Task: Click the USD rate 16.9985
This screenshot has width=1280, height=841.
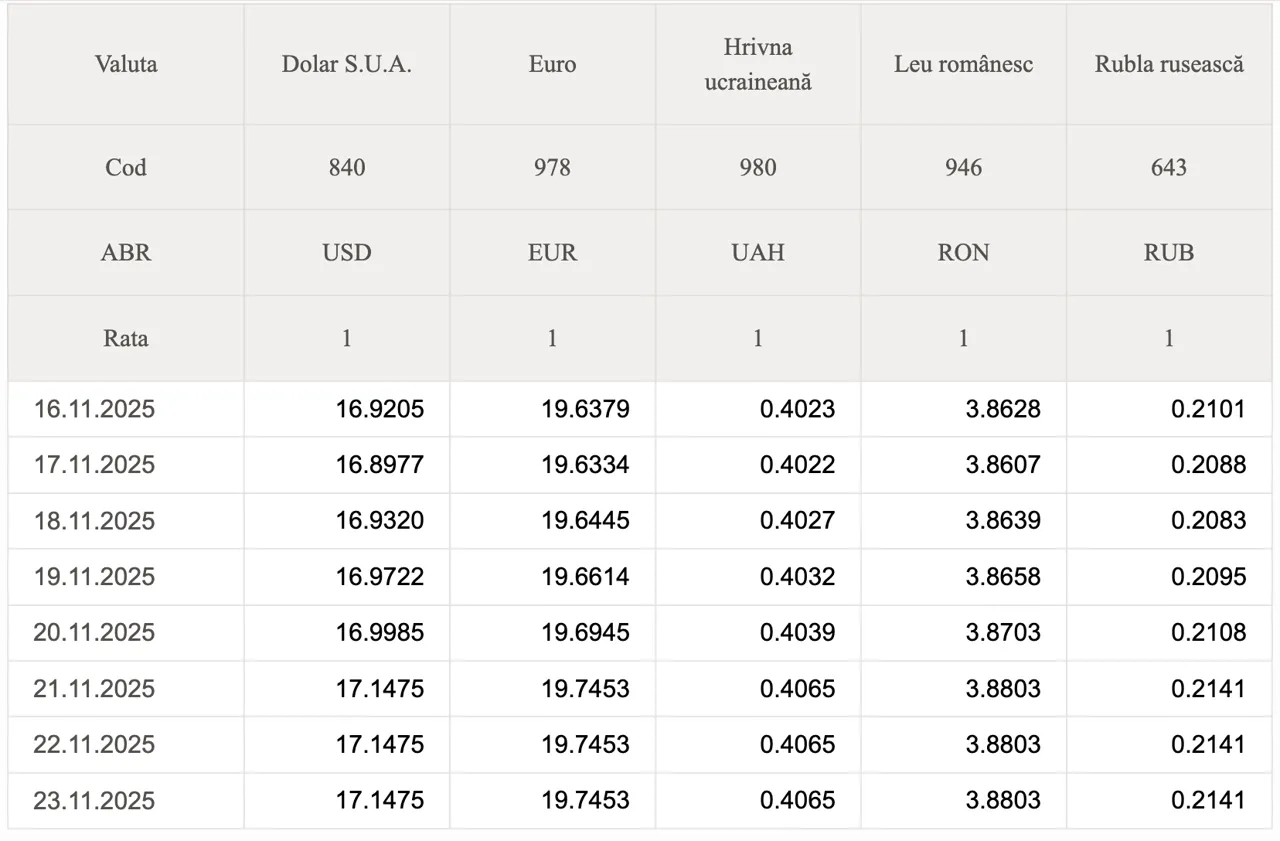Action: (380, 633)
